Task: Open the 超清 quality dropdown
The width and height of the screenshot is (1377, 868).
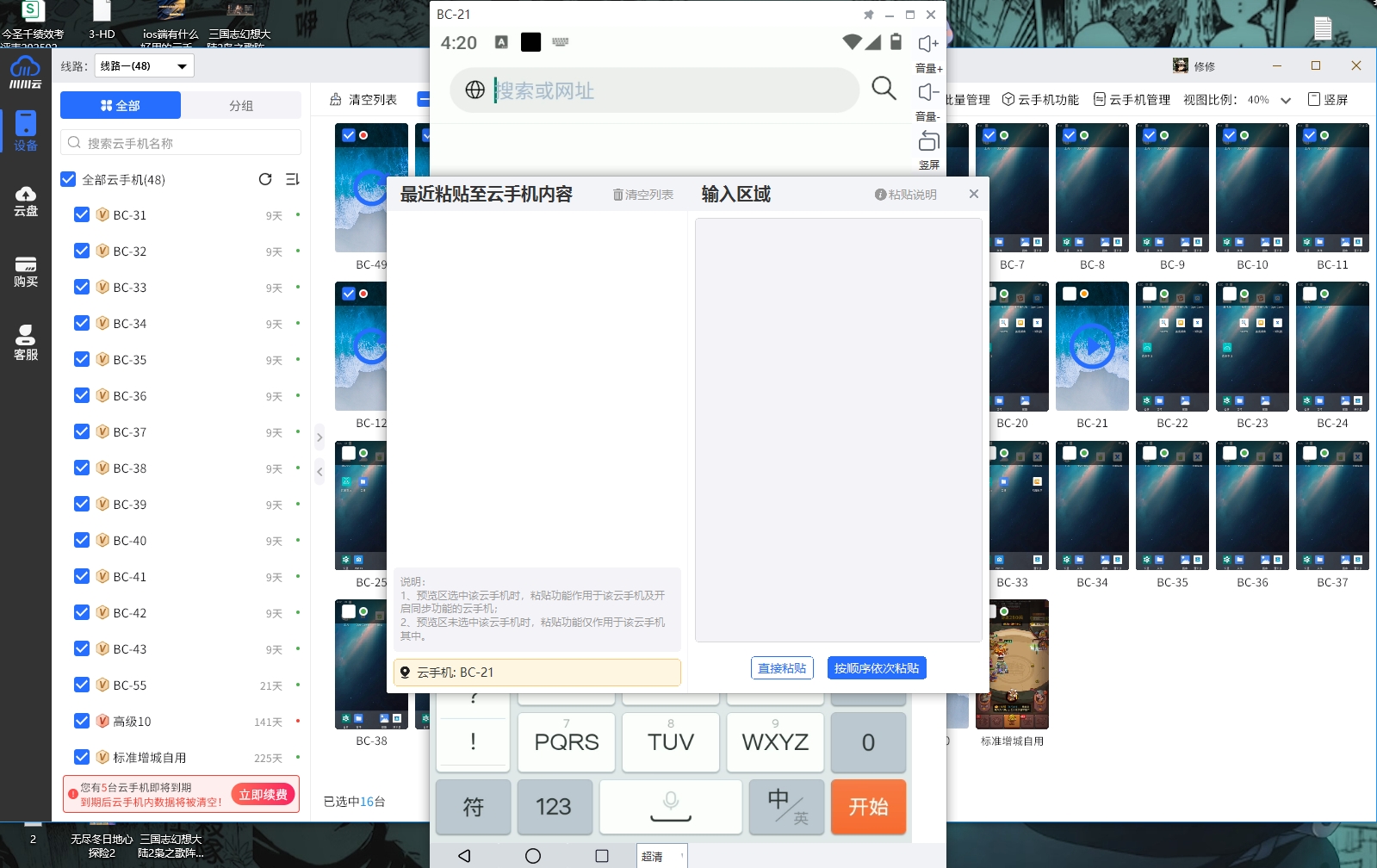Action: tap(661, 856)
